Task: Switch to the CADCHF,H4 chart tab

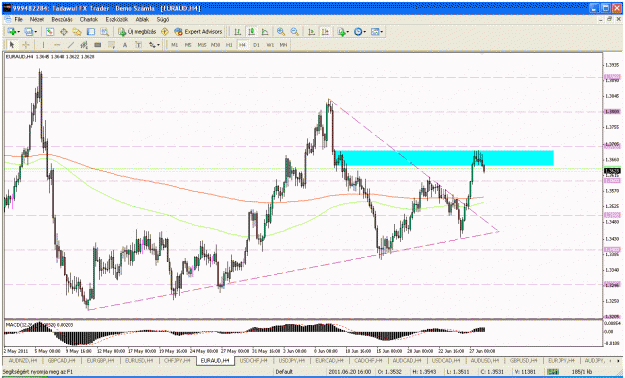Action: (368, 360)
